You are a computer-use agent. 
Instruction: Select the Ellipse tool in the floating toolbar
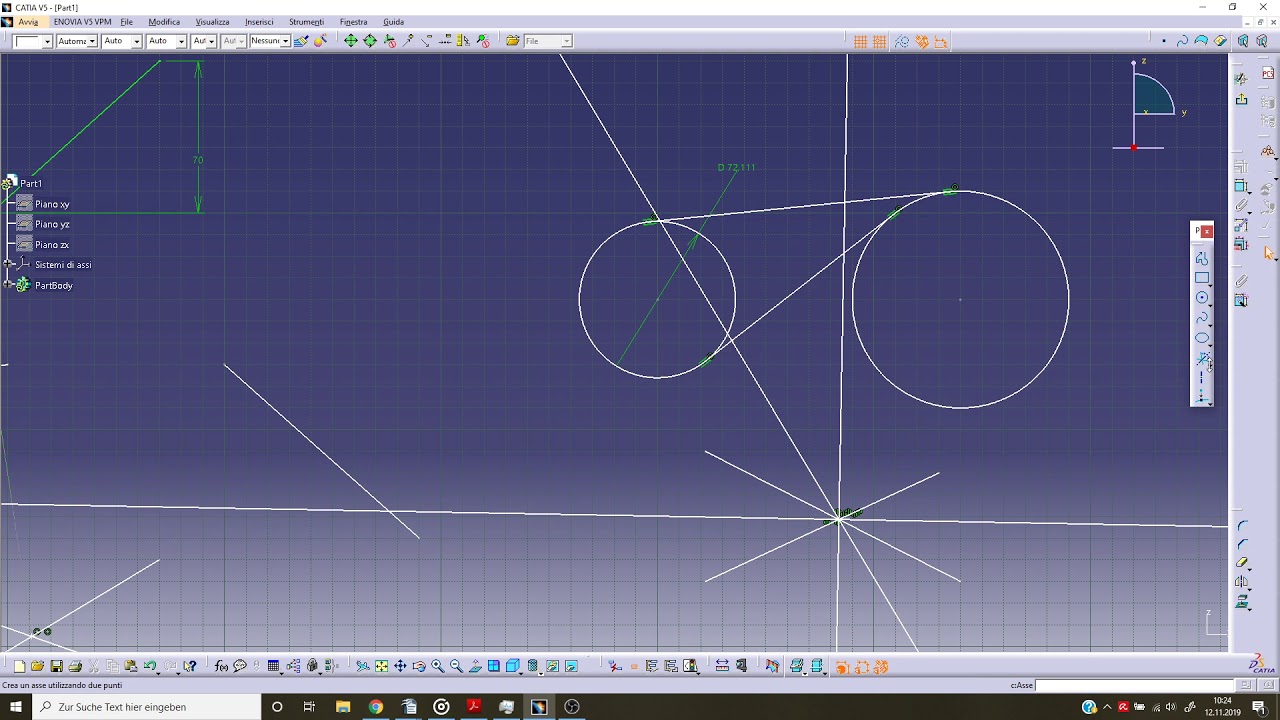pyautogui.click(x=1201, y=338)
